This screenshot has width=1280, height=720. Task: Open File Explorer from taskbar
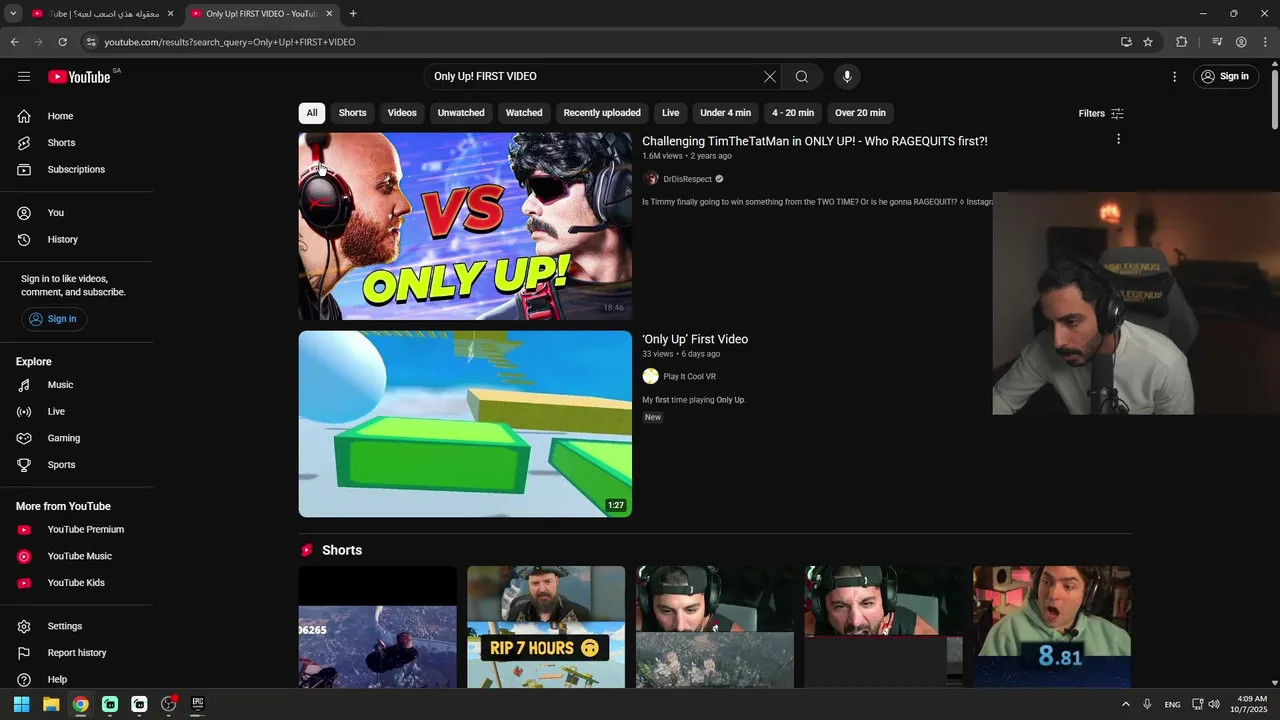pyautogui.click(x=51, y=704)
